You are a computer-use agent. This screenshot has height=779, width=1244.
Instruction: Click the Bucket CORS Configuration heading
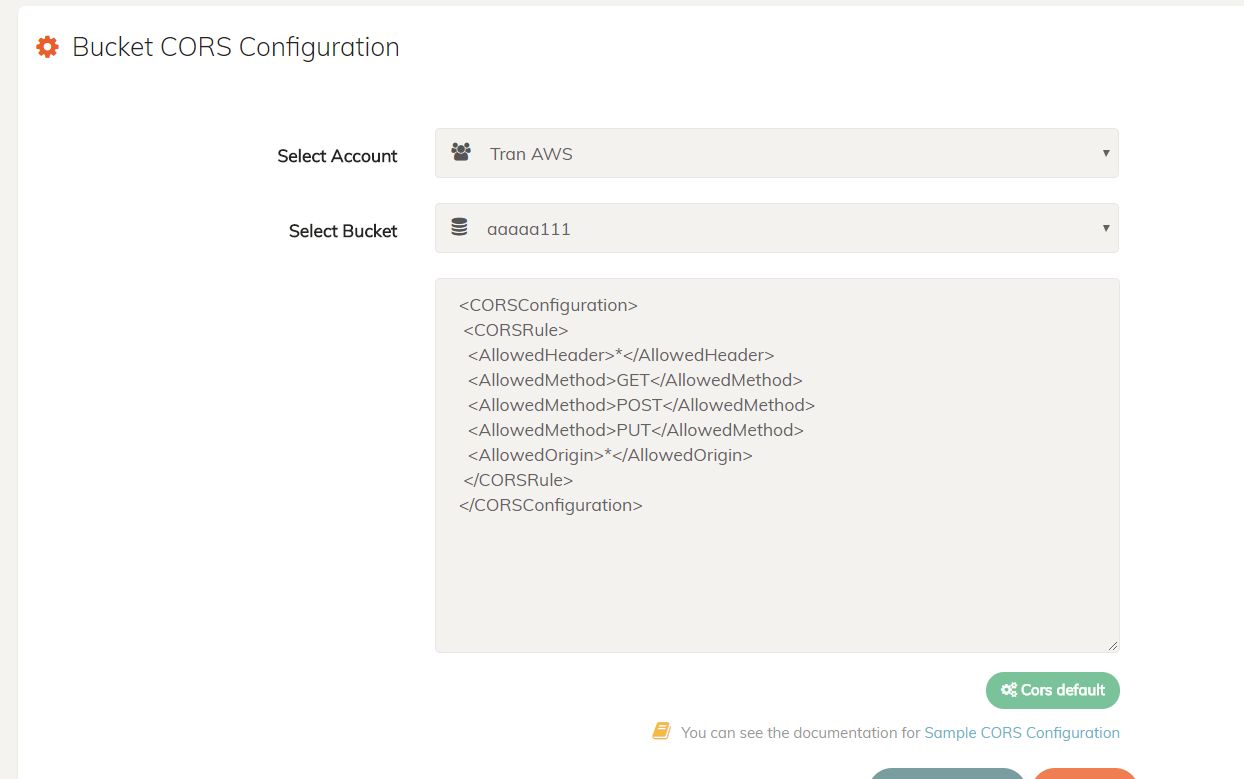(x=236, y=47)
